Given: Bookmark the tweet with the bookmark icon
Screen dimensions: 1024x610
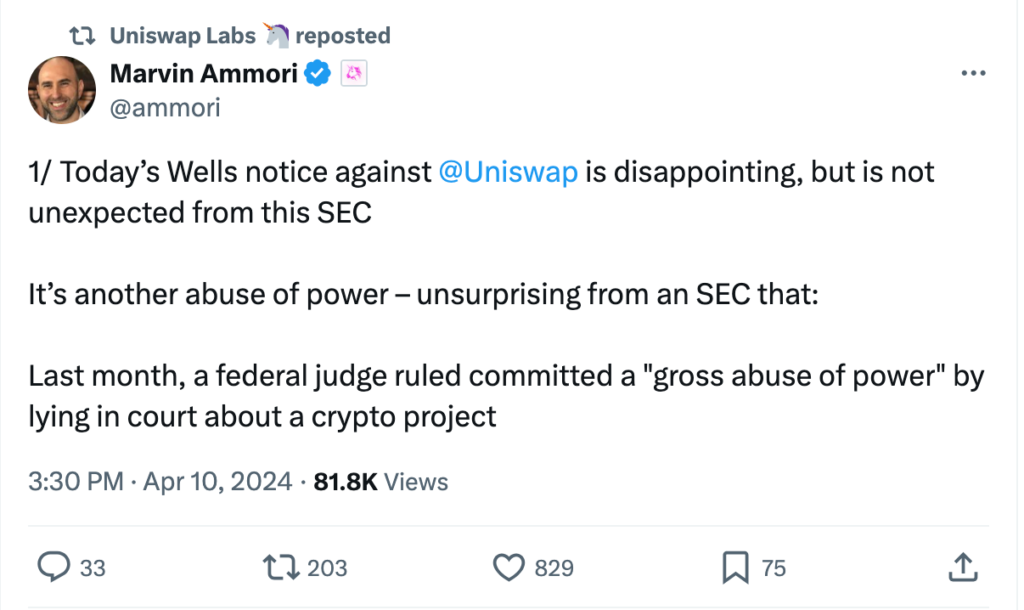Looking at the screenshot, I should pos(736,568).
